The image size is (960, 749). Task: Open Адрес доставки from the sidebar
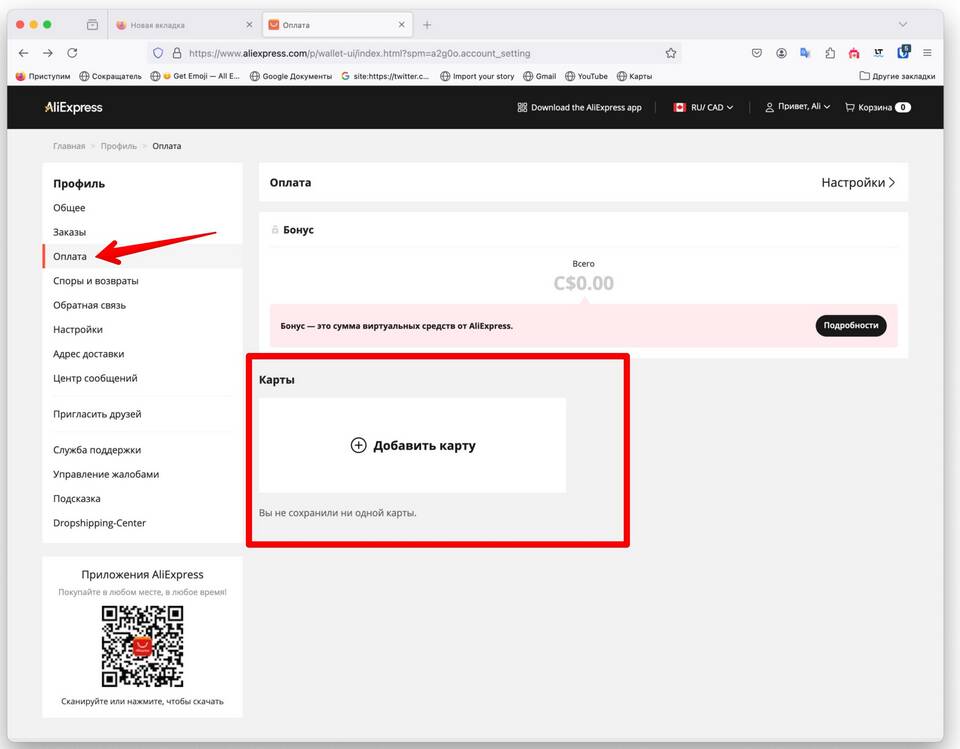pyautogui.click(x=88, y=354)
